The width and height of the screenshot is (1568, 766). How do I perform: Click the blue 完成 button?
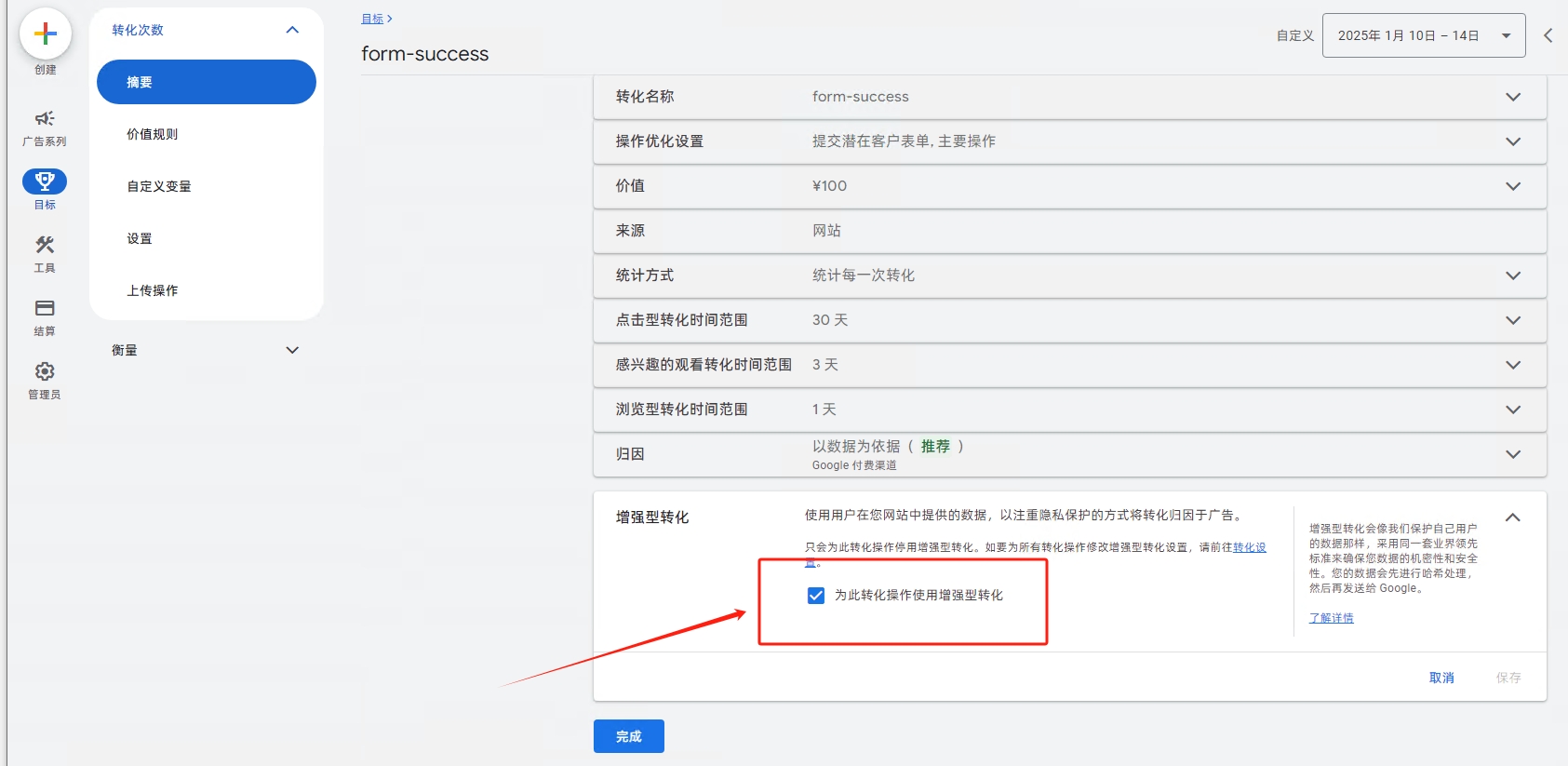(629, 736)
